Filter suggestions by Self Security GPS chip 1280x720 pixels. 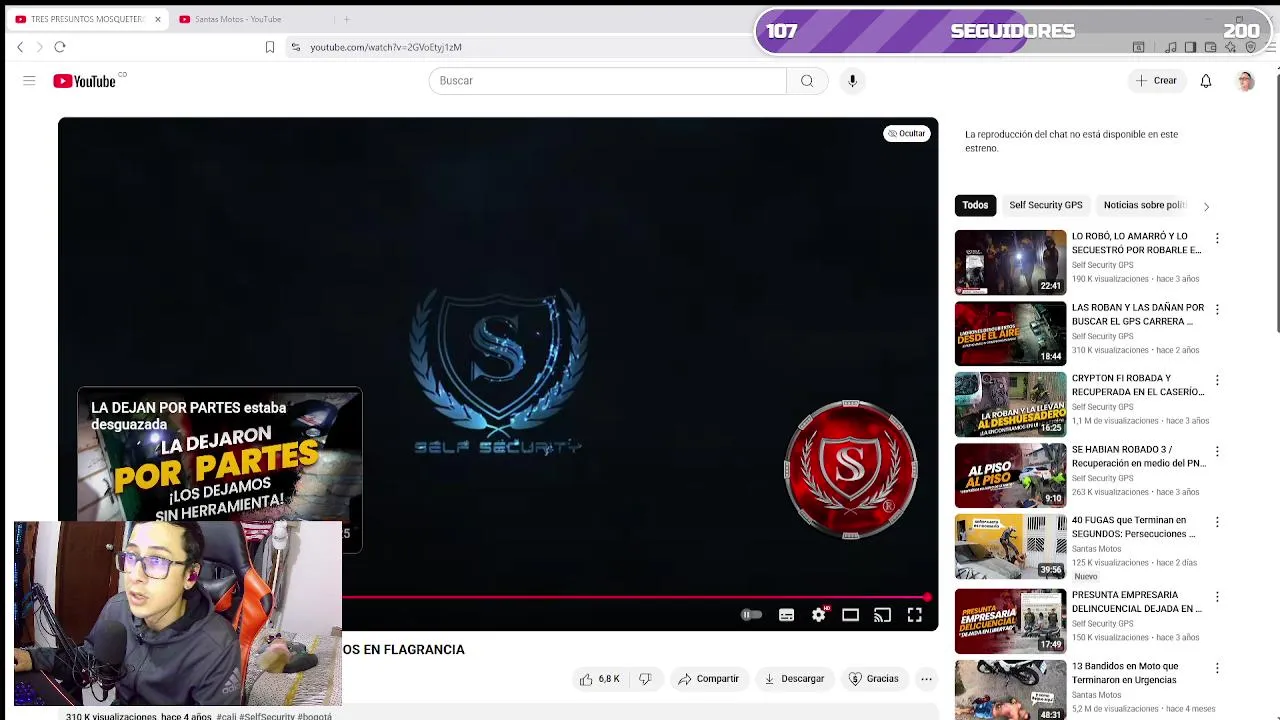(1046, 205)
